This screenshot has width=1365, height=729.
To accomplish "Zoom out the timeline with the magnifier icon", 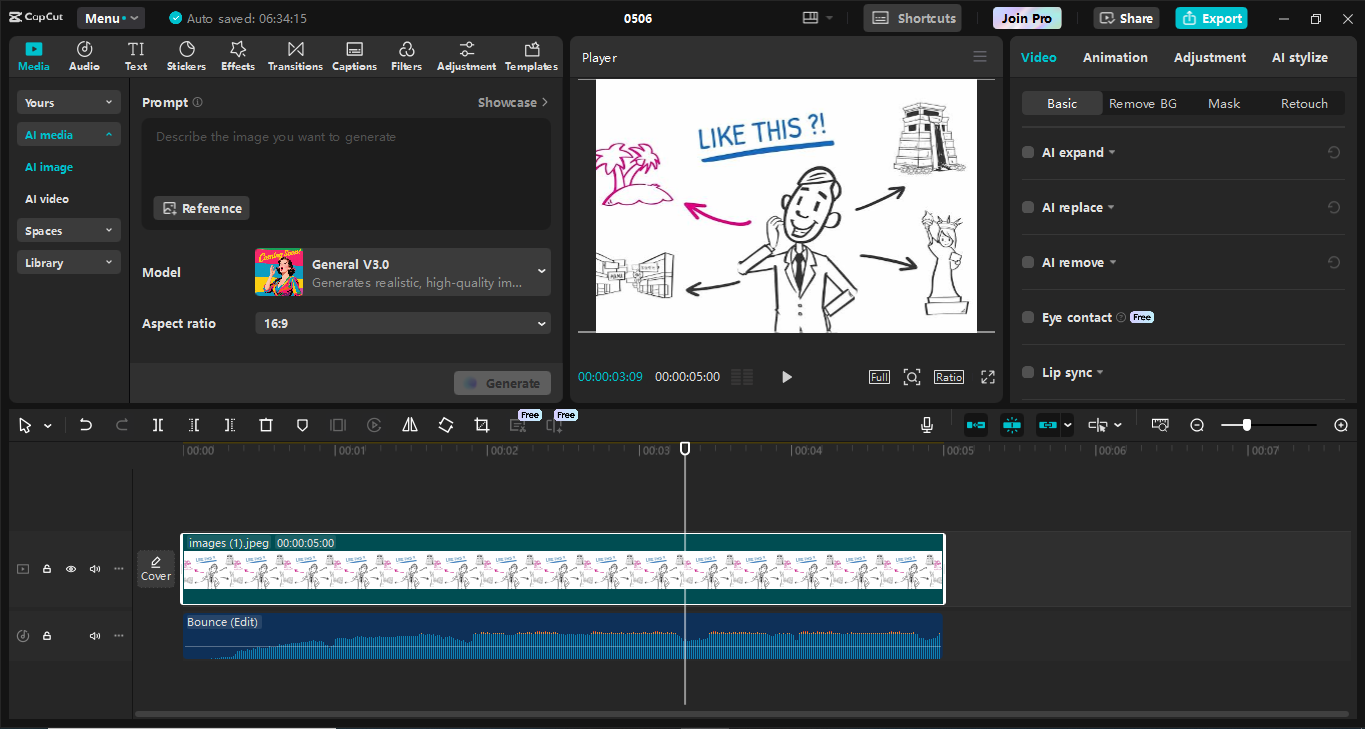I will coord(1197,424).
